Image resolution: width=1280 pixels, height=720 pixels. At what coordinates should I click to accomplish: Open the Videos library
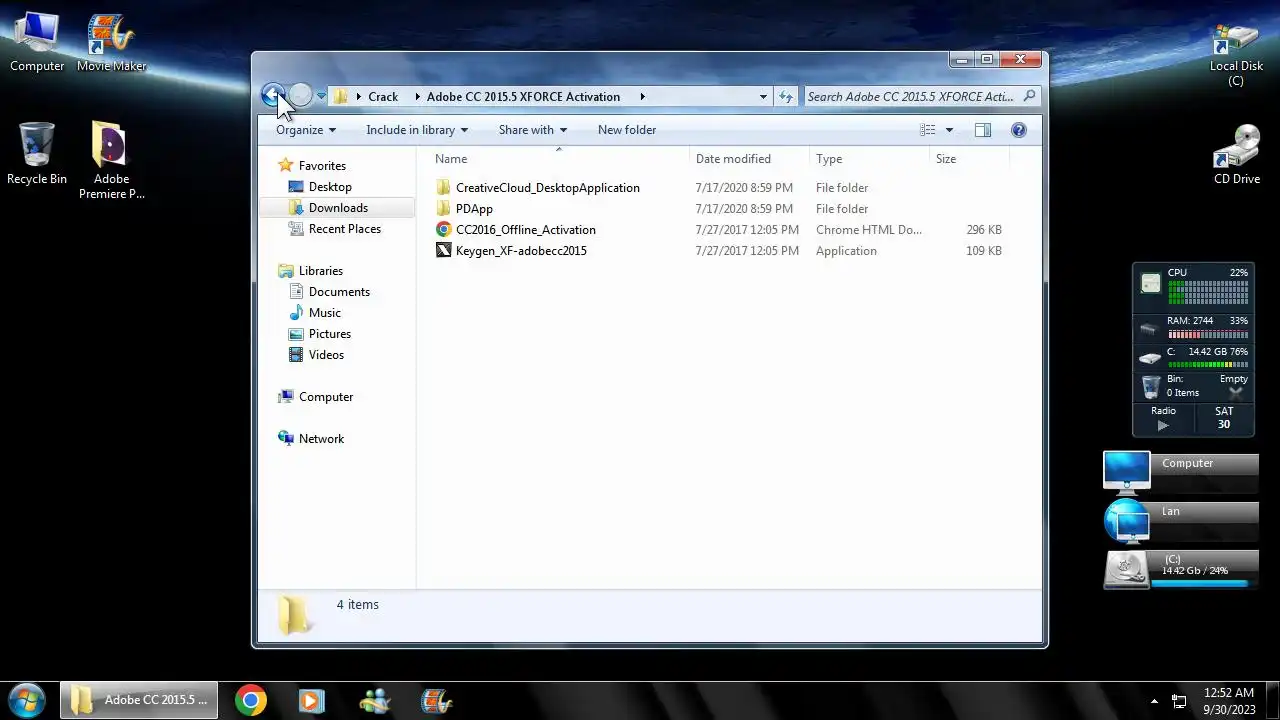[326, 355]
